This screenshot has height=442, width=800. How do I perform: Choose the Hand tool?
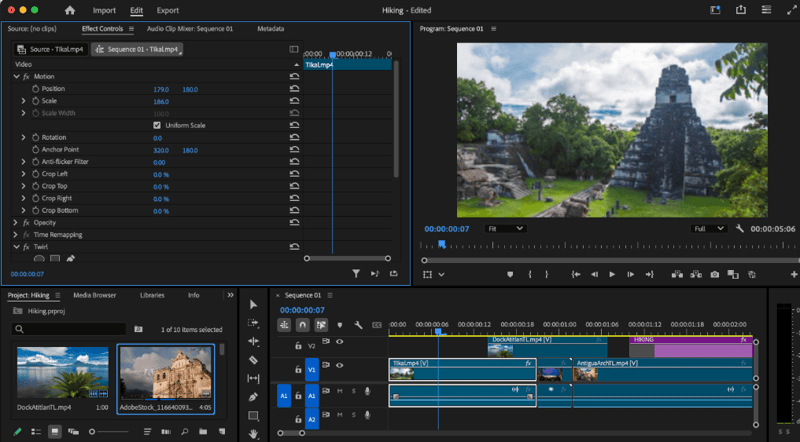[253, 433]
